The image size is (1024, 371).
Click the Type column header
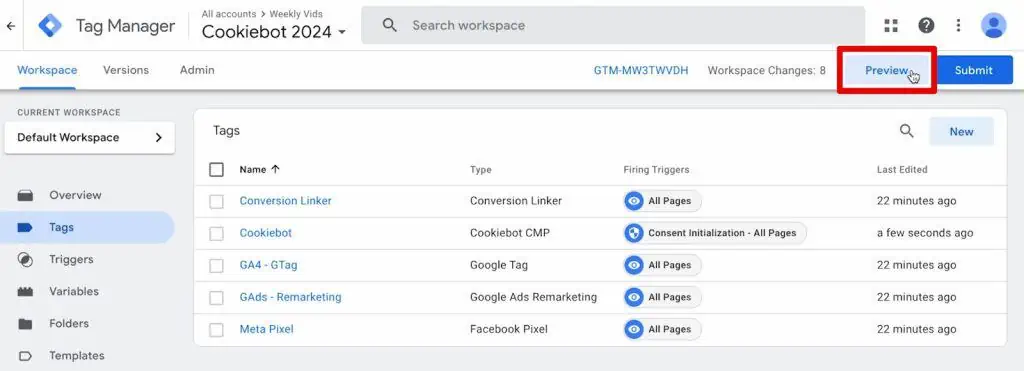481,170
